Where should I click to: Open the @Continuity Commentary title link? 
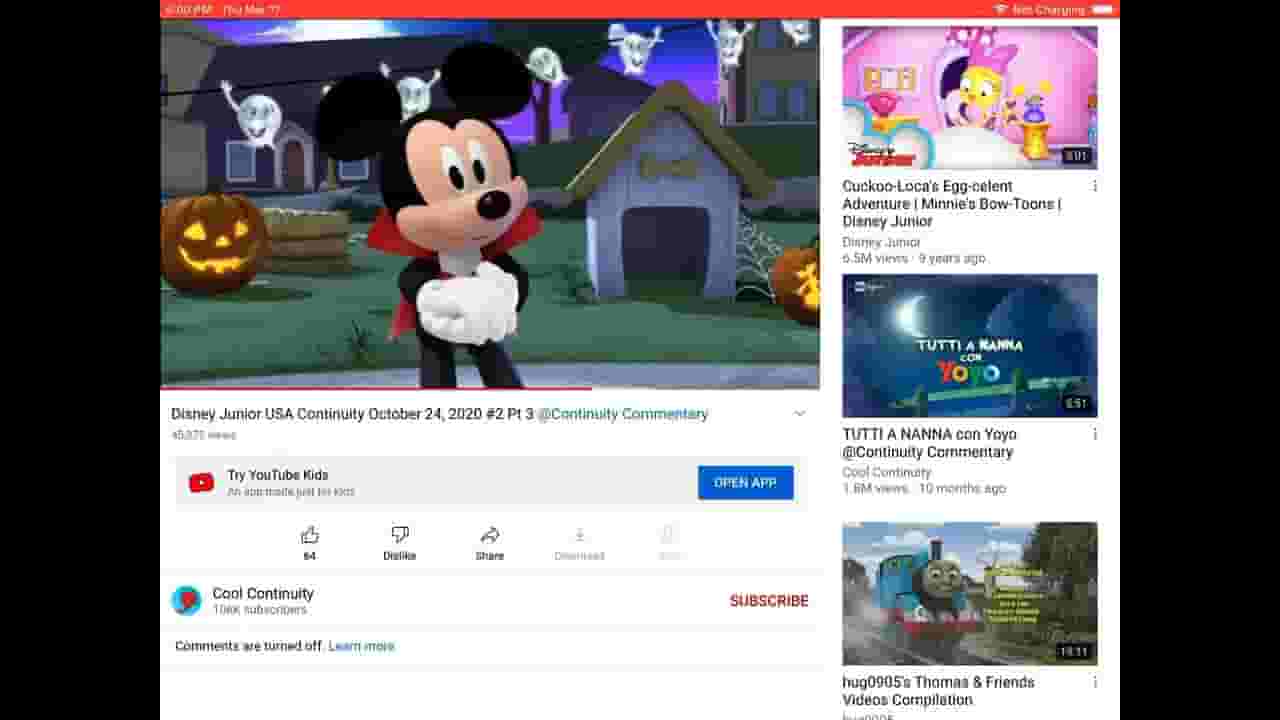point(623,414)
